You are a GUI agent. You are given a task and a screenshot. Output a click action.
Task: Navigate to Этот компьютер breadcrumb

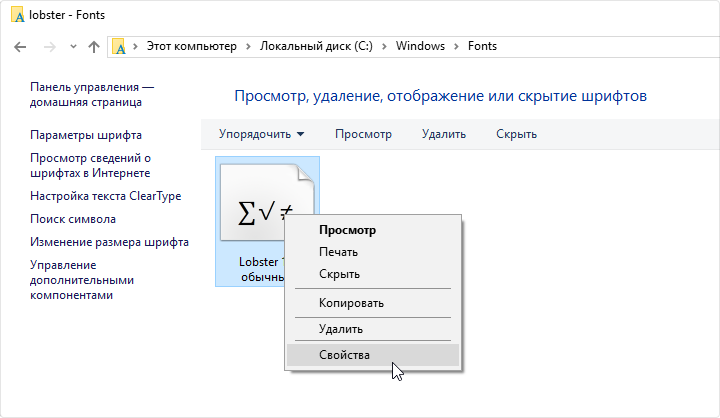191,46
